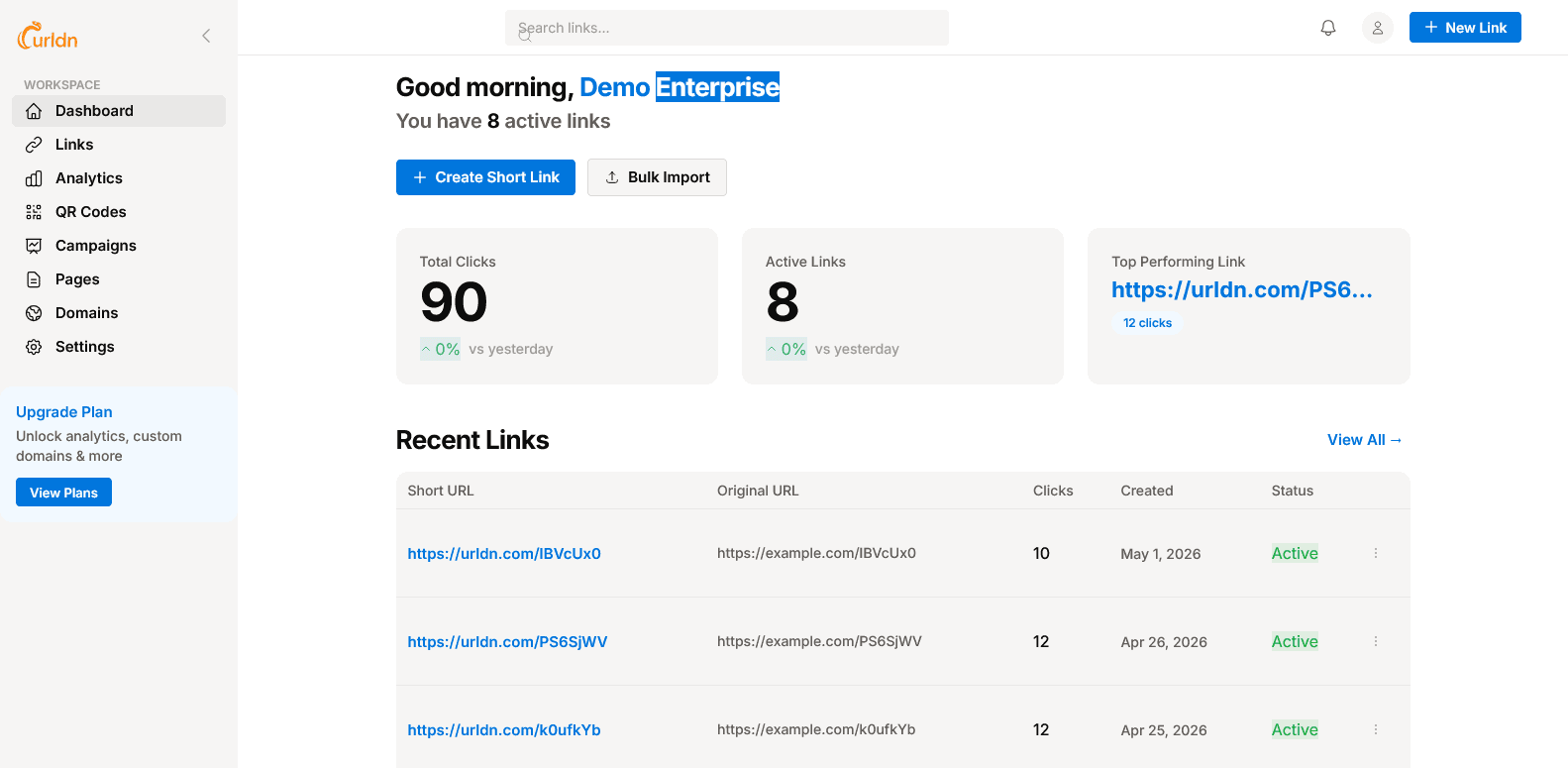Click the Domains globe icon
This screenshot has width=1568, height=768.
34,313
